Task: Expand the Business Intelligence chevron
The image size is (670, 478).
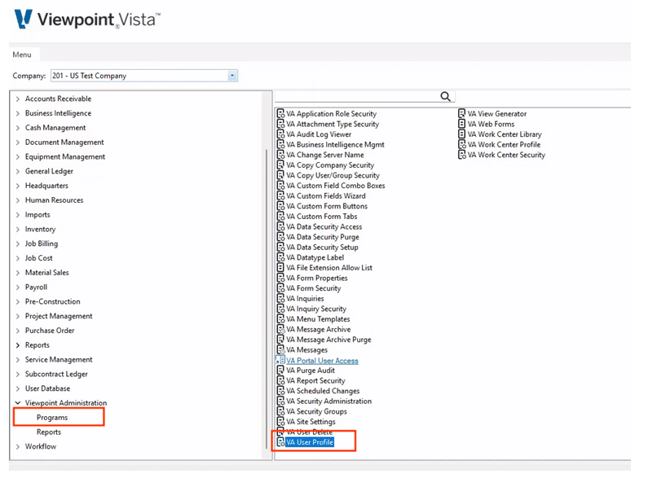Action: click(18, 114)
